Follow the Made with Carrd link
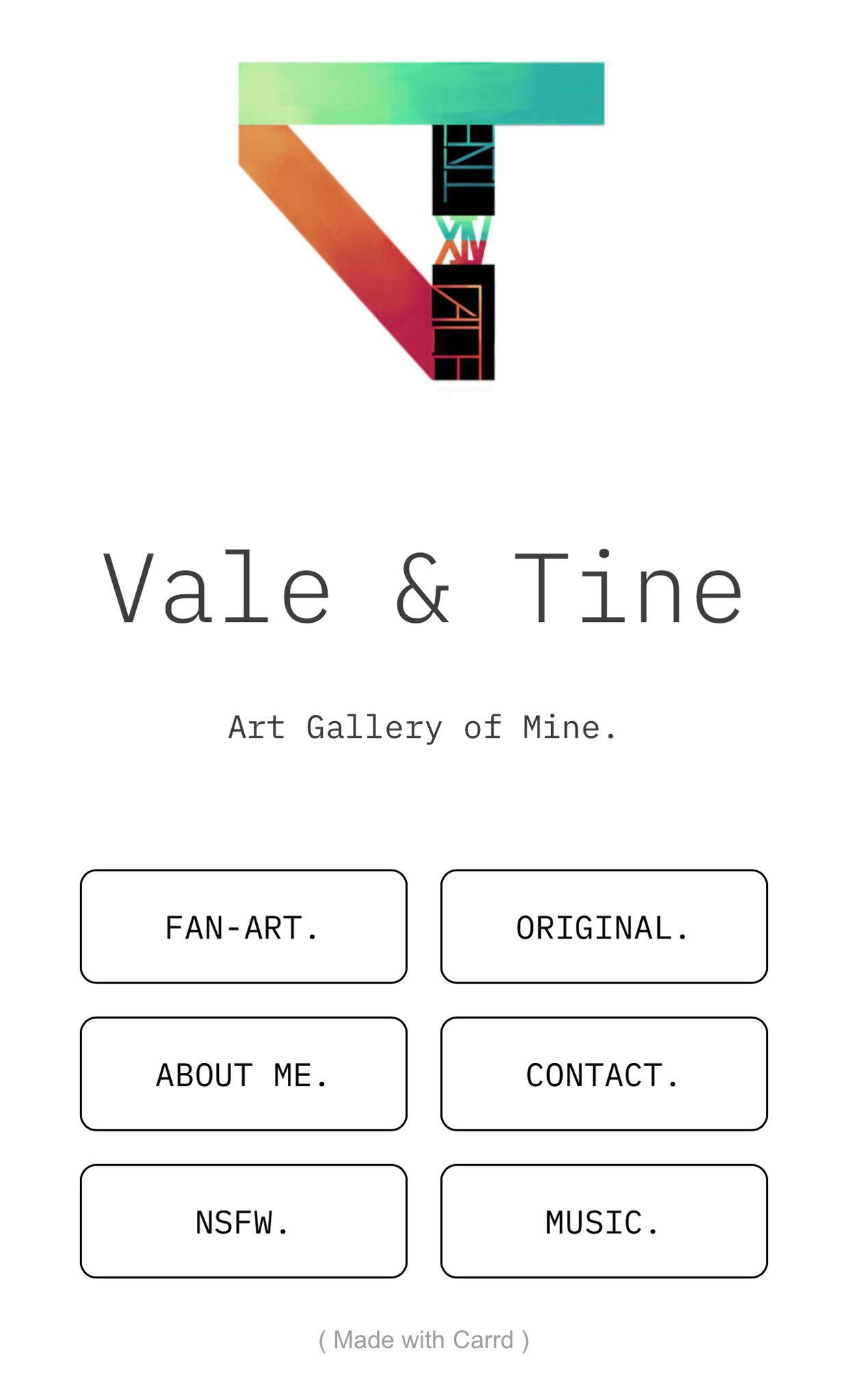 [423, 1340]
